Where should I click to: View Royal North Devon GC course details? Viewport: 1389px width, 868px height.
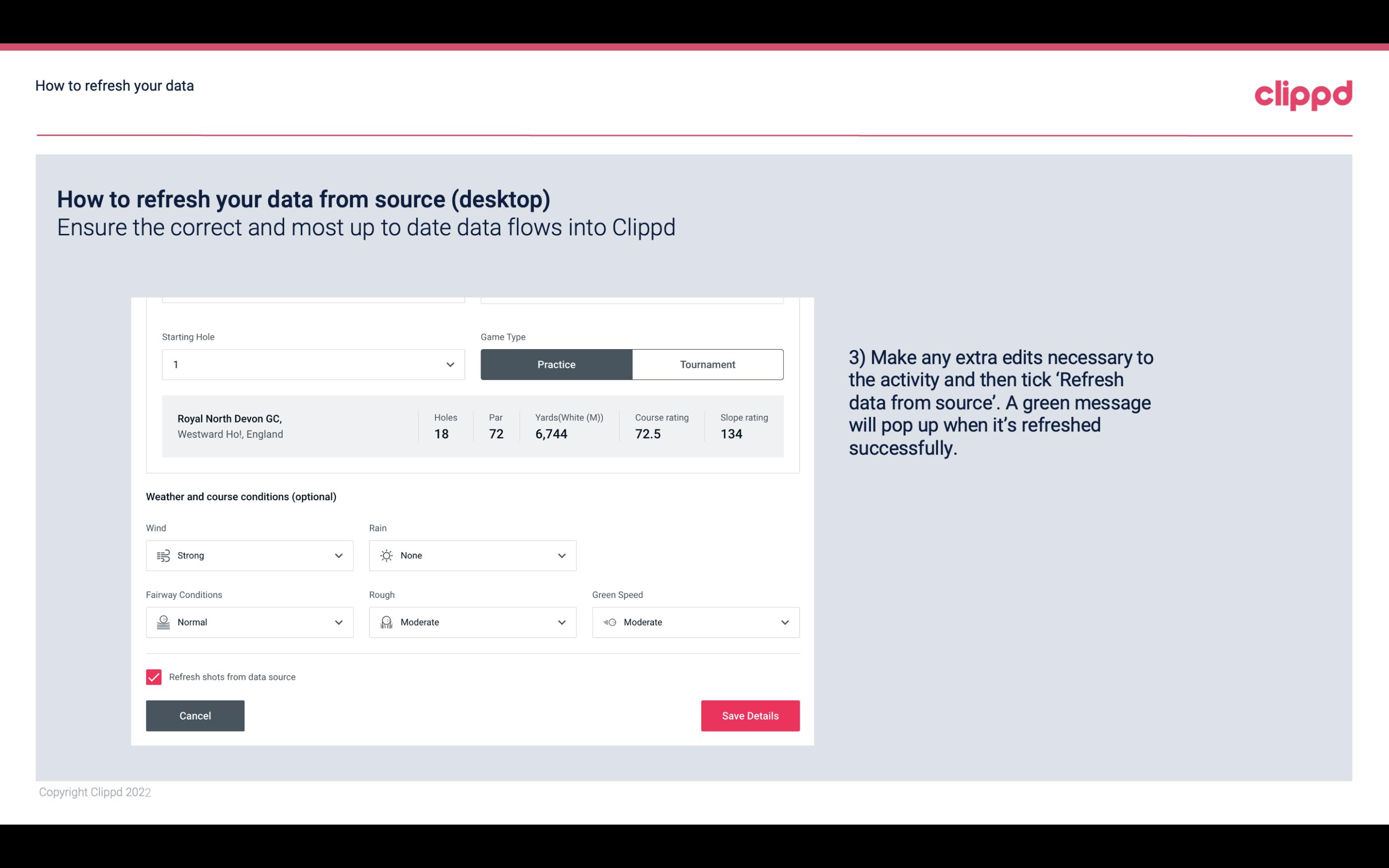pyautogui.click(x=472, y=426)
